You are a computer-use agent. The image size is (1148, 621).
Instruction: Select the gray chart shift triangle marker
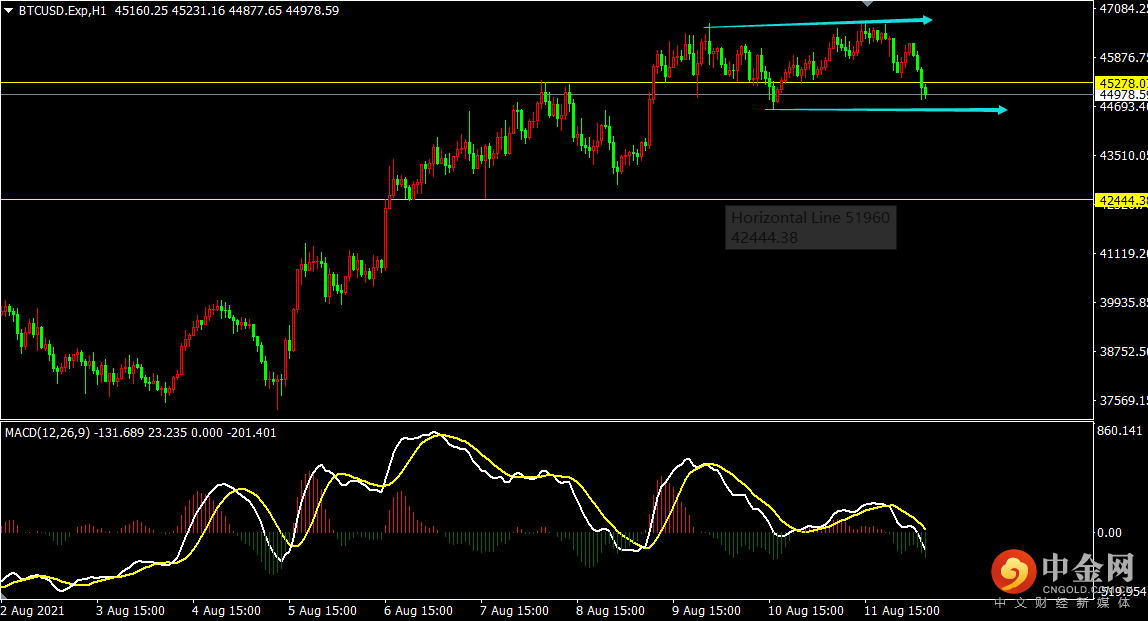click(x=866, y=4)
